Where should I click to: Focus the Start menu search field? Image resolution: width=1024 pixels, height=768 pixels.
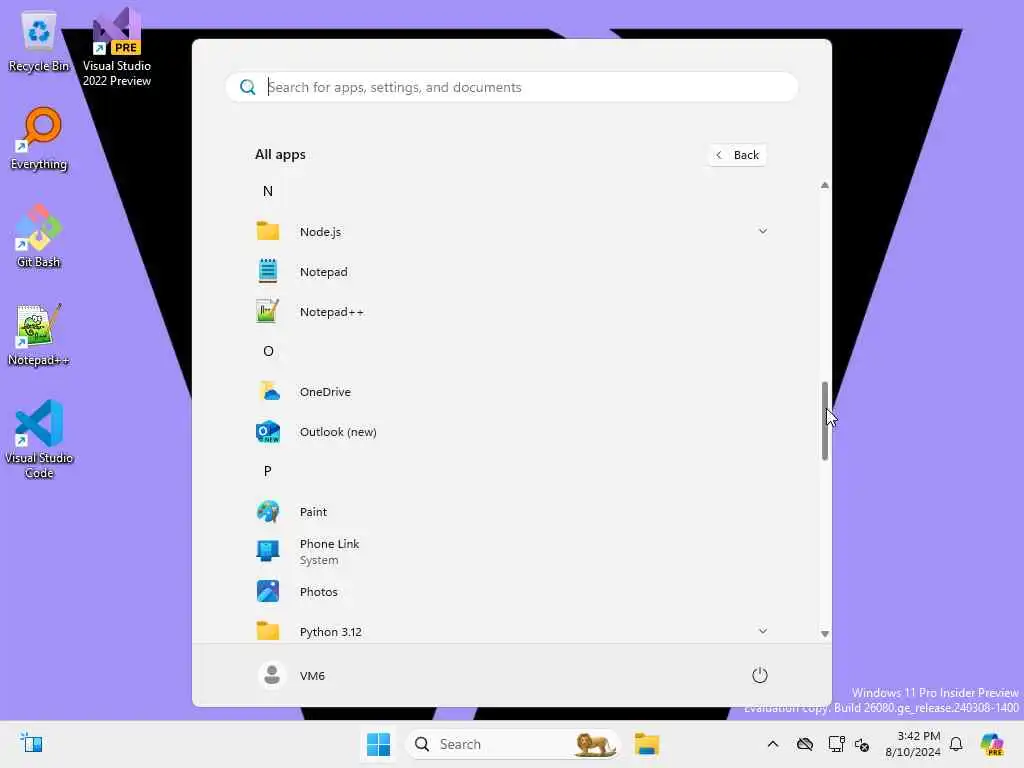(511, 87)
